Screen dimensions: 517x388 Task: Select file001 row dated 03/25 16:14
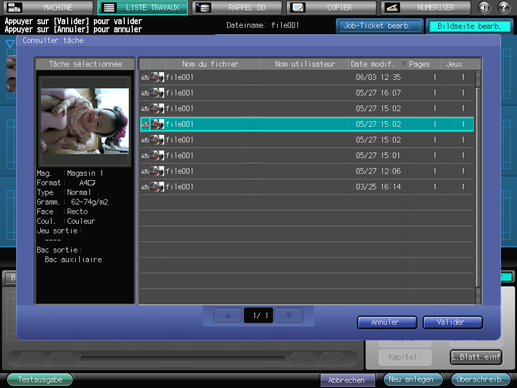pos(307,187)
